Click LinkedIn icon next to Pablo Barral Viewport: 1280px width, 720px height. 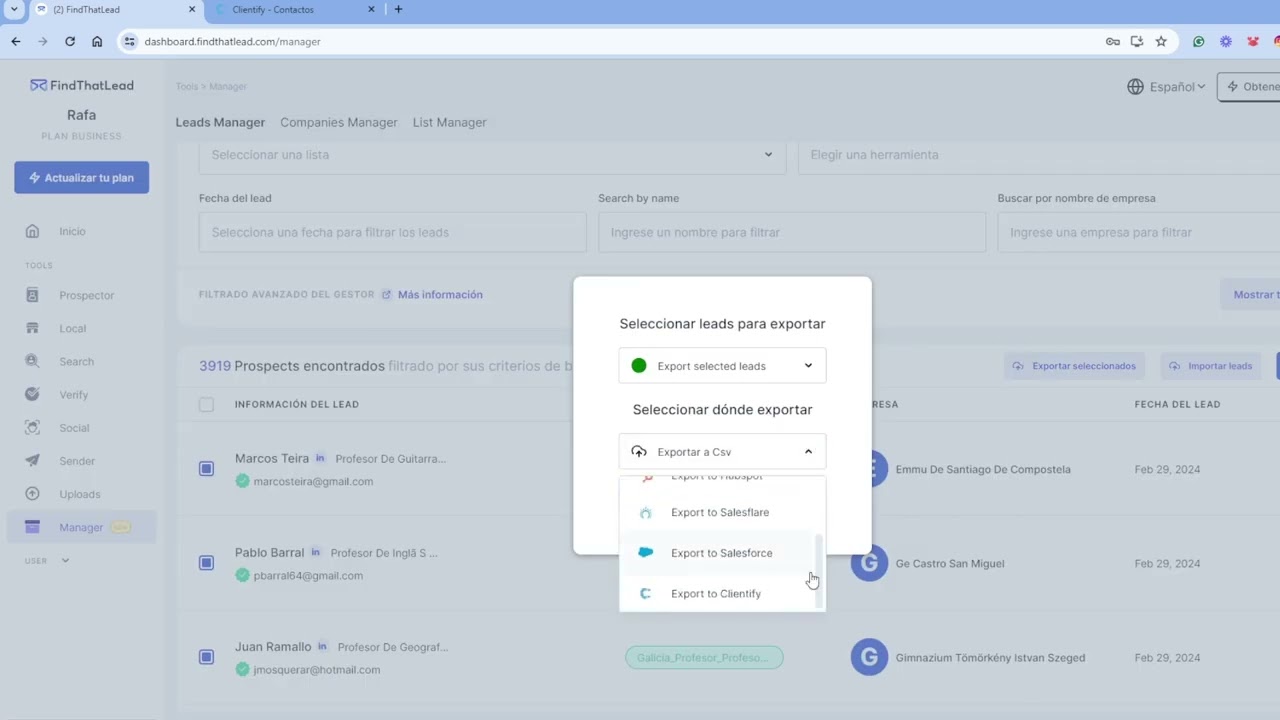(316, 552)
